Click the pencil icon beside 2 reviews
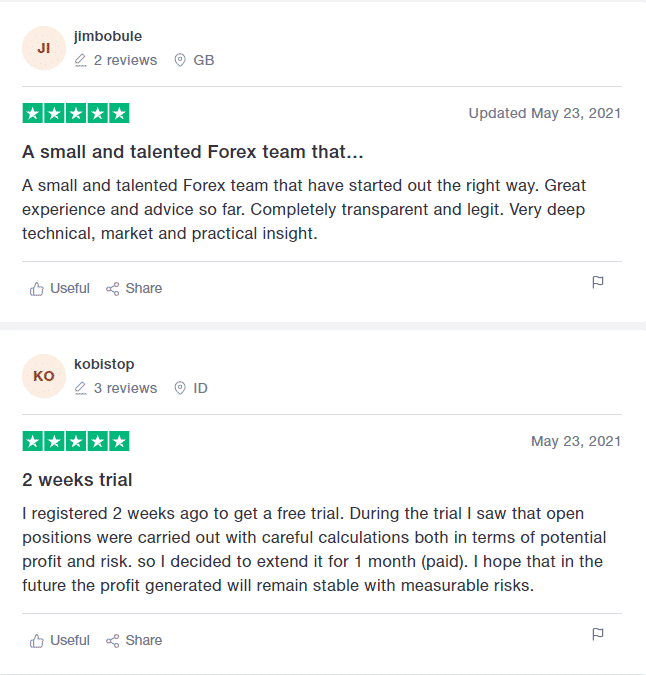The image size is (646, 675). pos(80,60)
